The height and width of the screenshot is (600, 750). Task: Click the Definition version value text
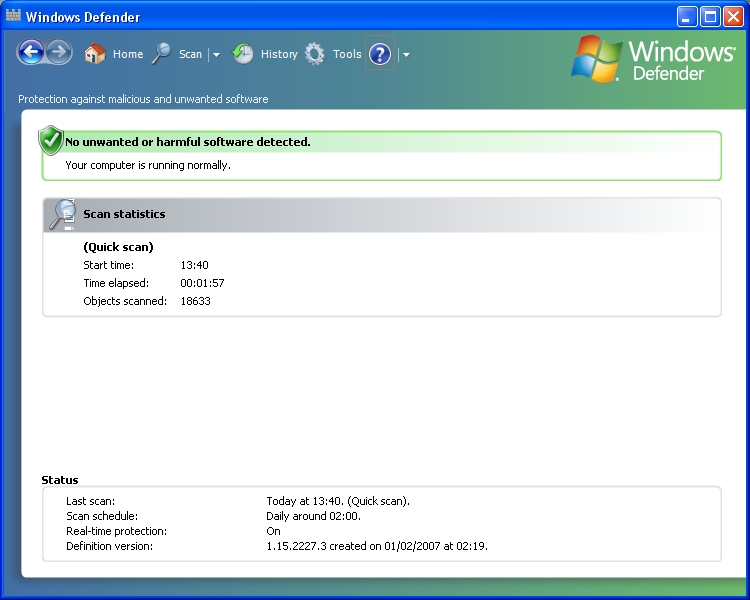pyautogui.click(x=376, y=546)
